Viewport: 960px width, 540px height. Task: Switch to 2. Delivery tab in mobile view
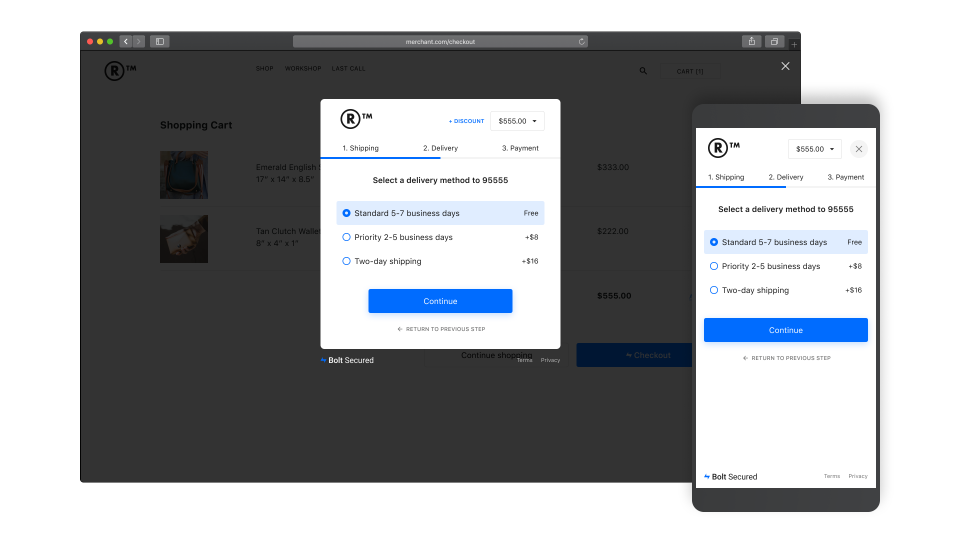tap(786, 177)
